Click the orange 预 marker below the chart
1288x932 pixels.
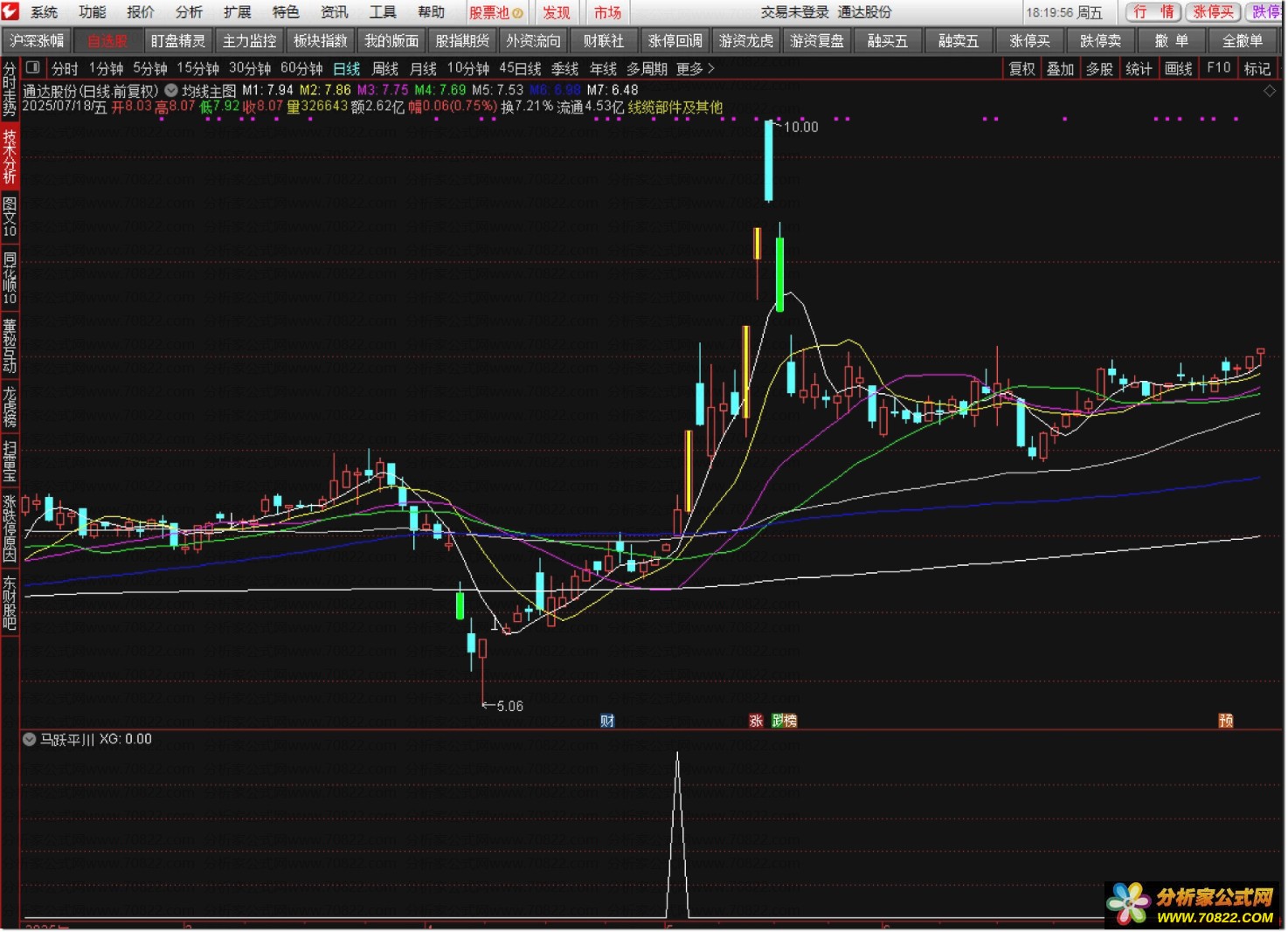pos(1226,721)
